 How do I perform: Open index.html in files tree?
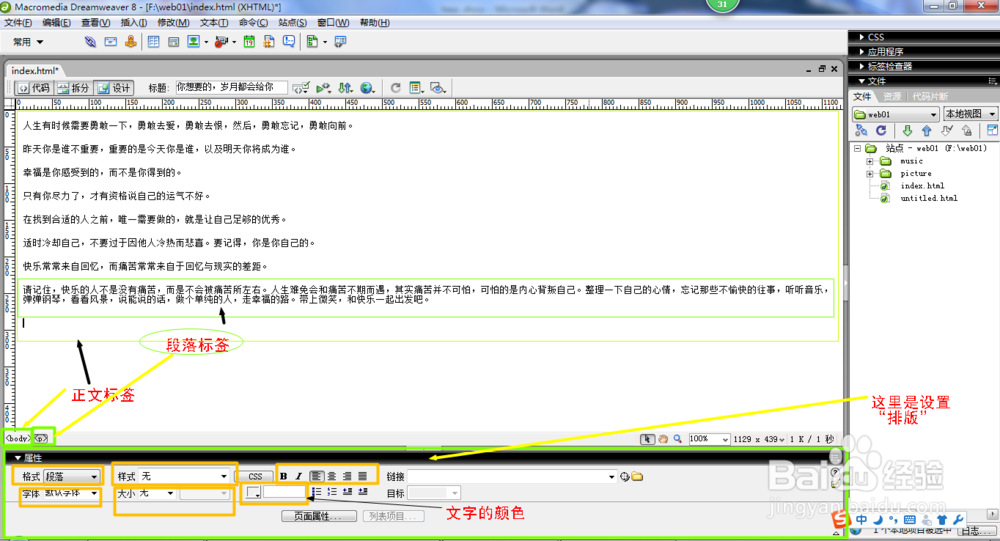click(x=922, y=186)
